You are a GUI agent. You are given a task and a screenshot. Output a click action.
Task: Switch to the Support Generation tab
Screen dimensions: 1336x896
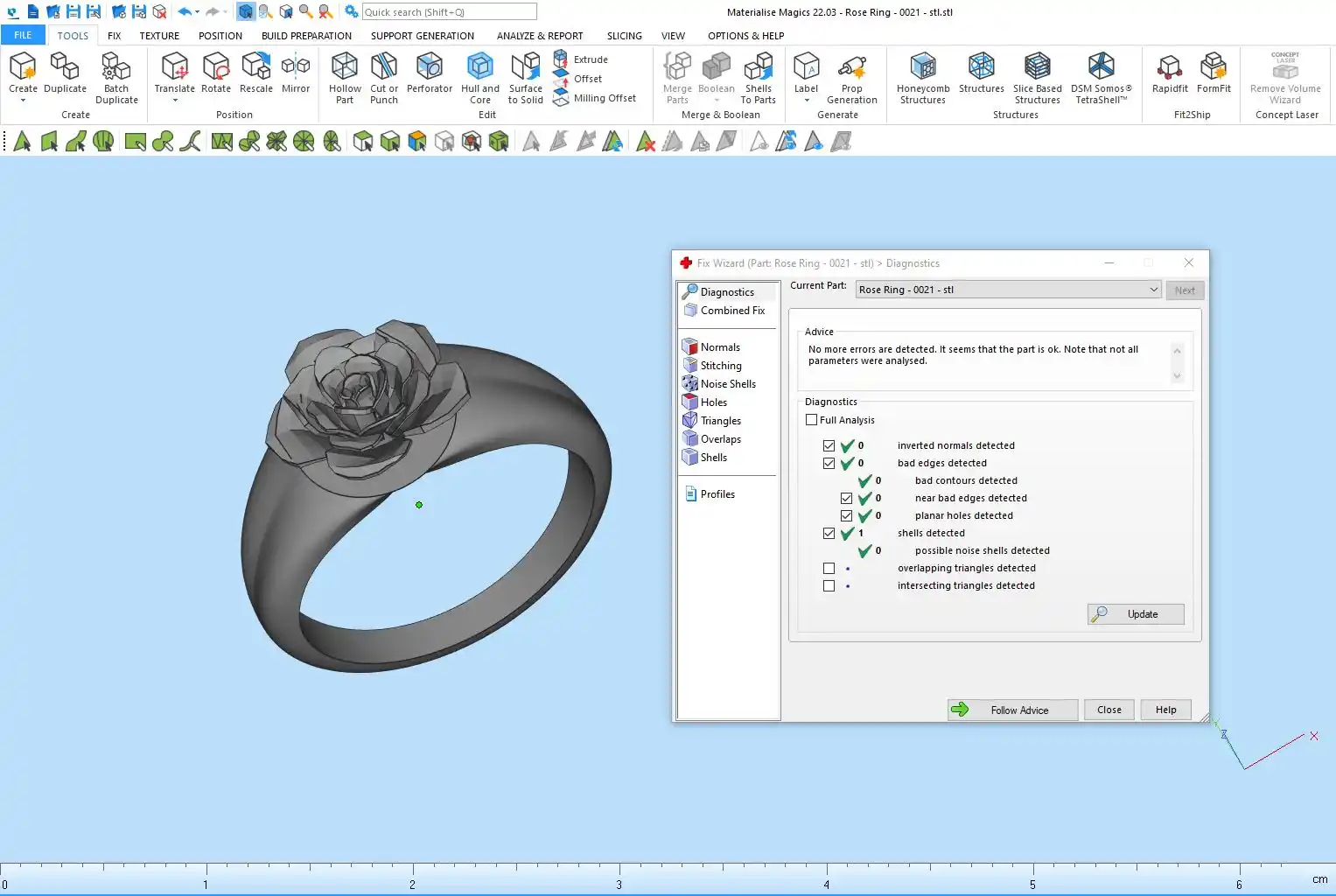422,36
